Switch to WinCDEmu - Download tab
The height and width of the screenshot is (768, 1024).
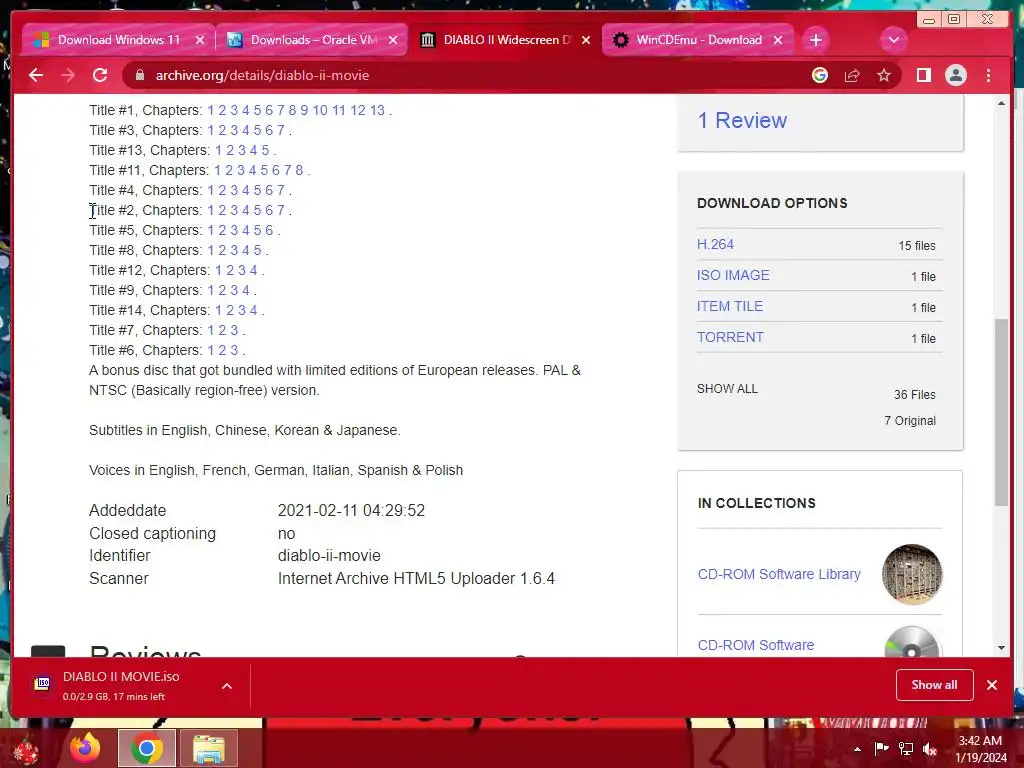coord(698,40)
